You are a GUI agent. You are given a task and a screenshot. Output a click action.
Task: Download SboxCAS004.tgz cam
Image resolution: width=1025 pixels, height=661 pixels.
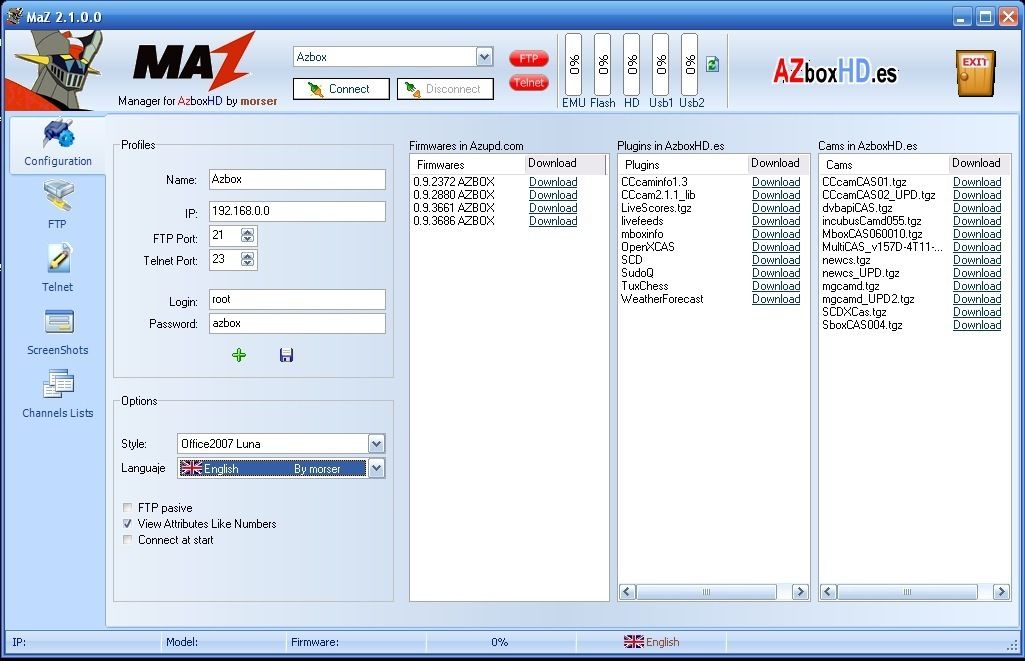tap(977, 325)
